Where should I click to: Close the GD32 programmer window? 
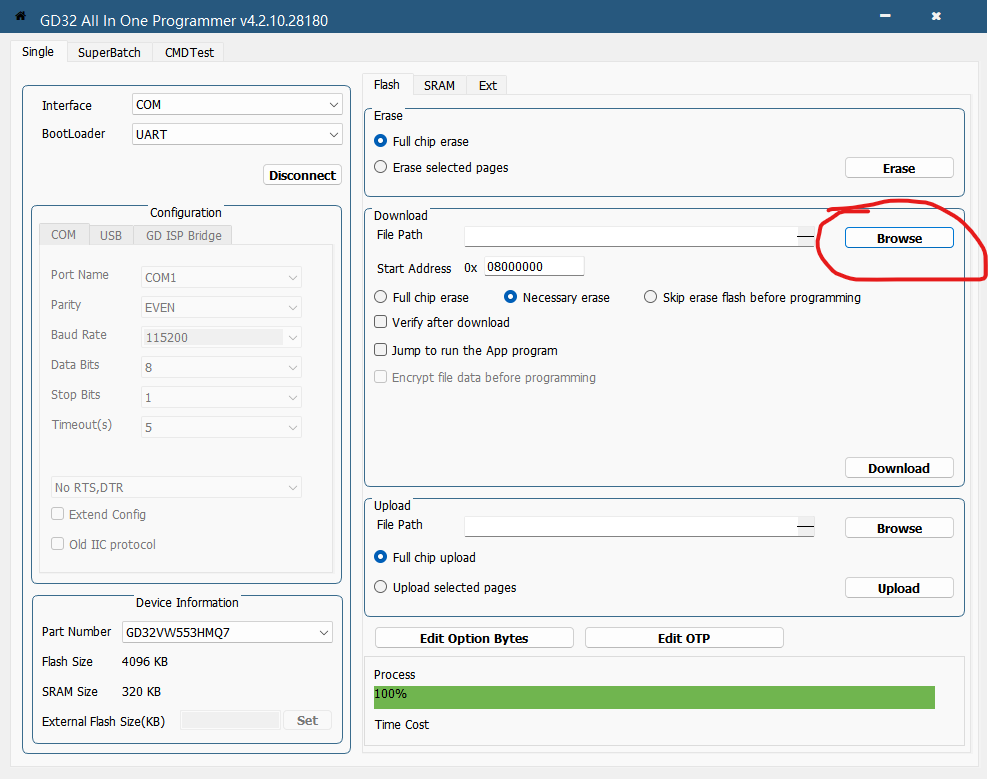[x=936, y=17]
